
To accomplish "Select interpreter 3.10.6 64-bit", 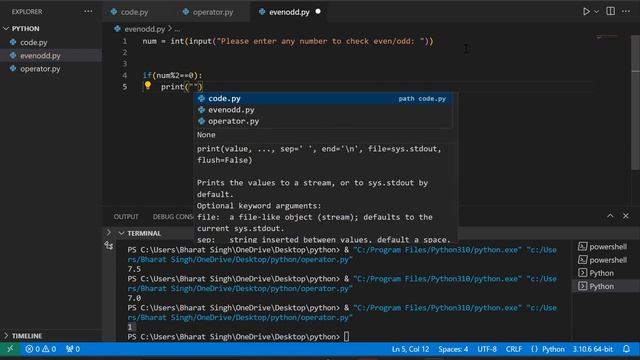I will coord(592,349).
